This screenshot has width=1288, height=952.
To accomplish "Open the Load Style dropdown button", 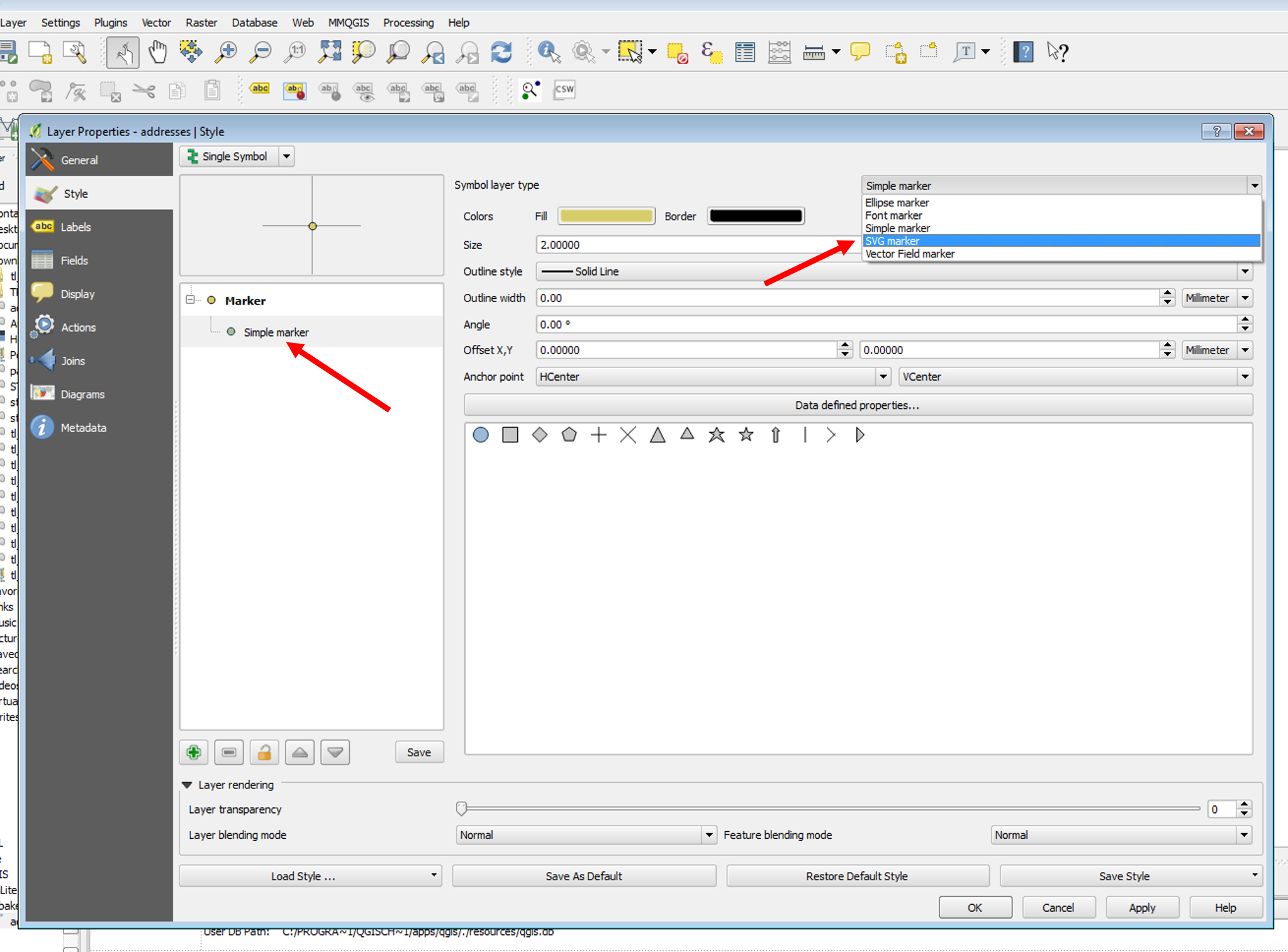I will pyautogui.click(x=311, y=876).
